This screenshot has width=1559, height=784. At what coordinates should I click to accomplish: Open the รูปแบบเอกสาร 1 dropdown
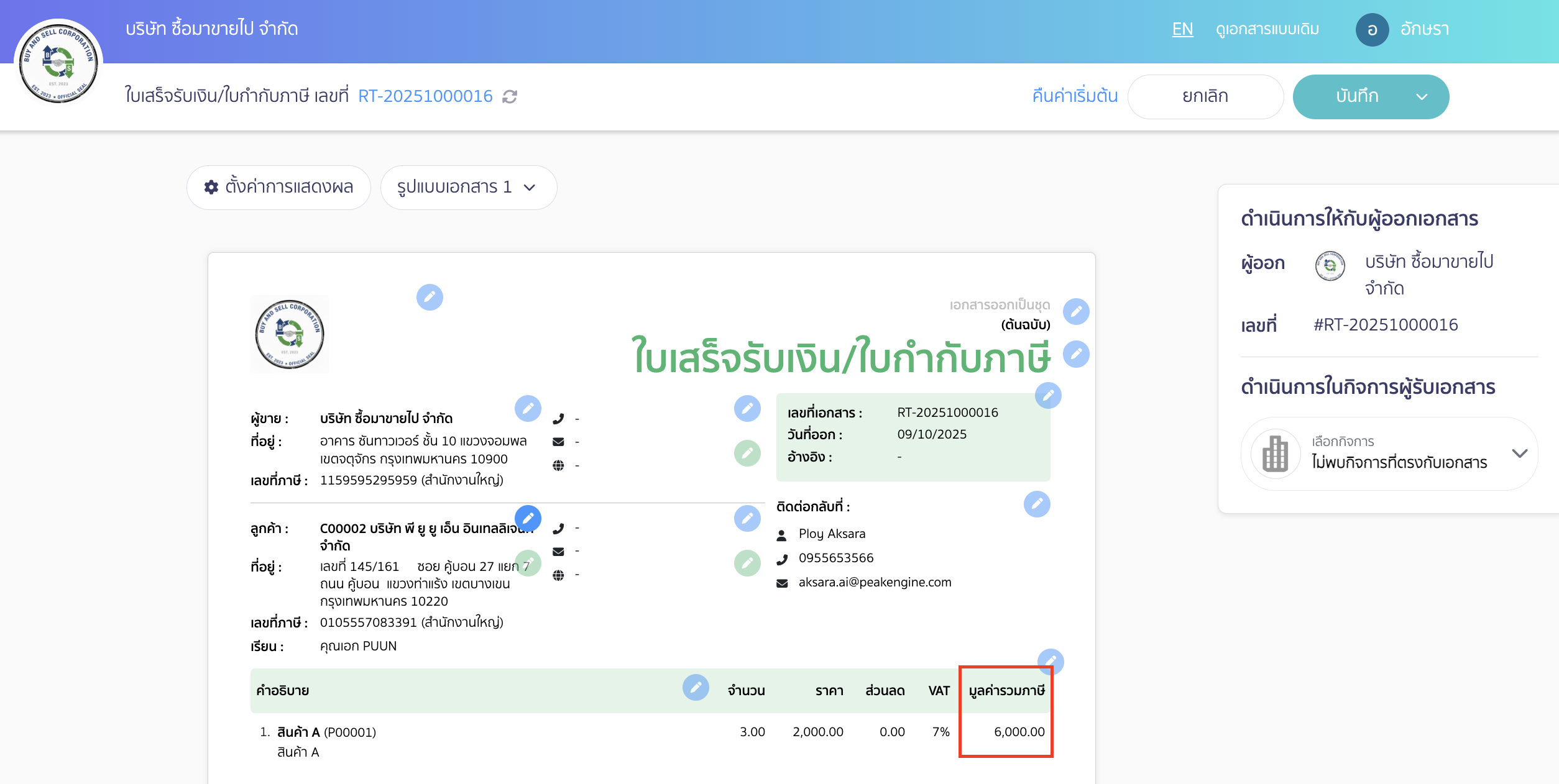click(469, 187)
